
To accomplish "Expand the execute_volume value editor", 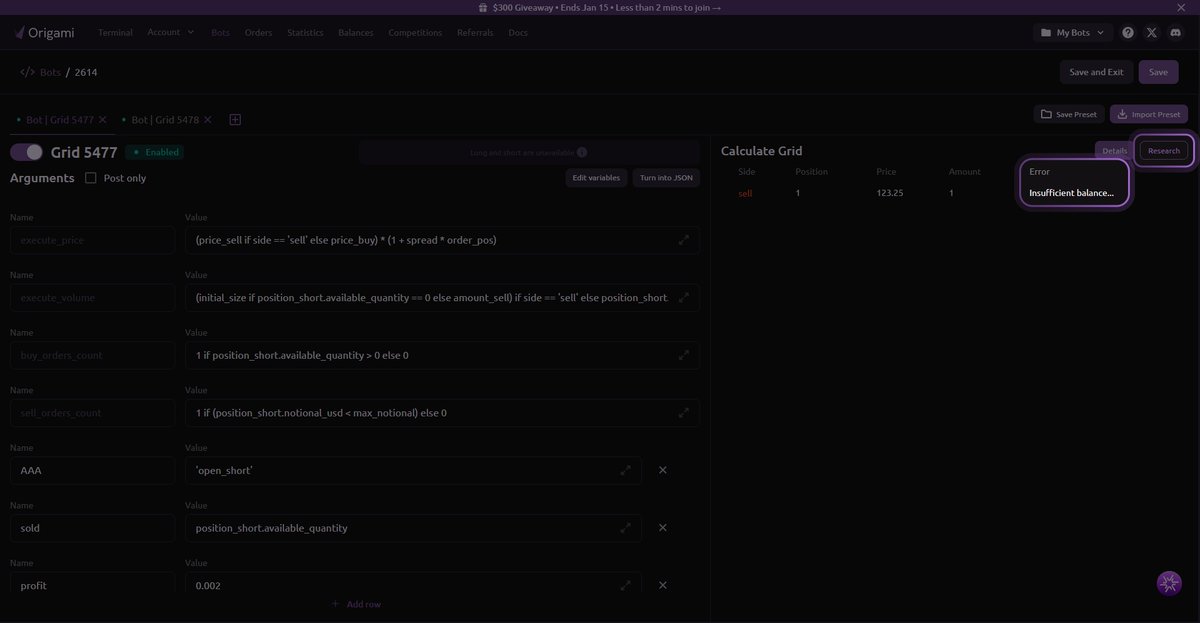I will [684, 297].
